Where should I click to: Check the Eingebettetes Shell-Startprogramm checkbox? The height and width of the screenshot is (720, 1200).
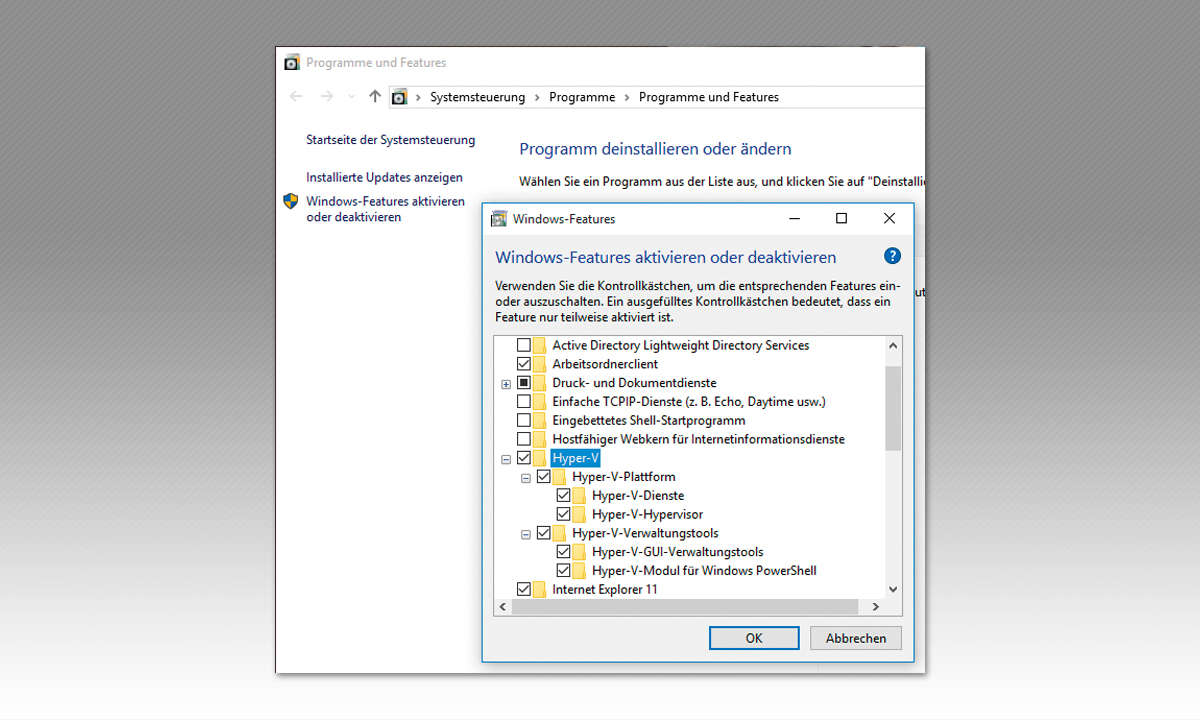click(524, 421)
